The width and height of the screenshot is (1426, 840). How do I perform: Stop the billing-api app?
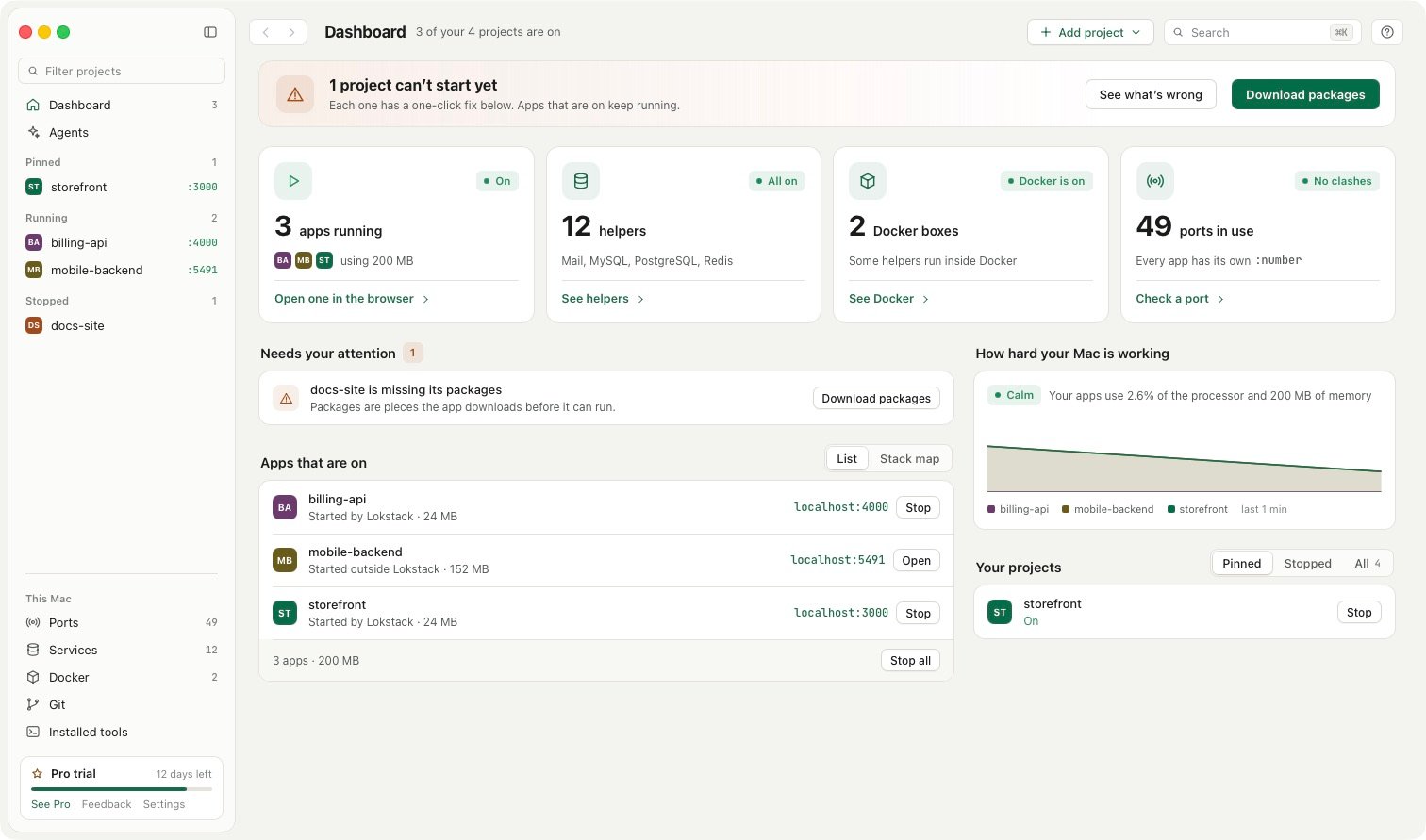coord(918,507)
